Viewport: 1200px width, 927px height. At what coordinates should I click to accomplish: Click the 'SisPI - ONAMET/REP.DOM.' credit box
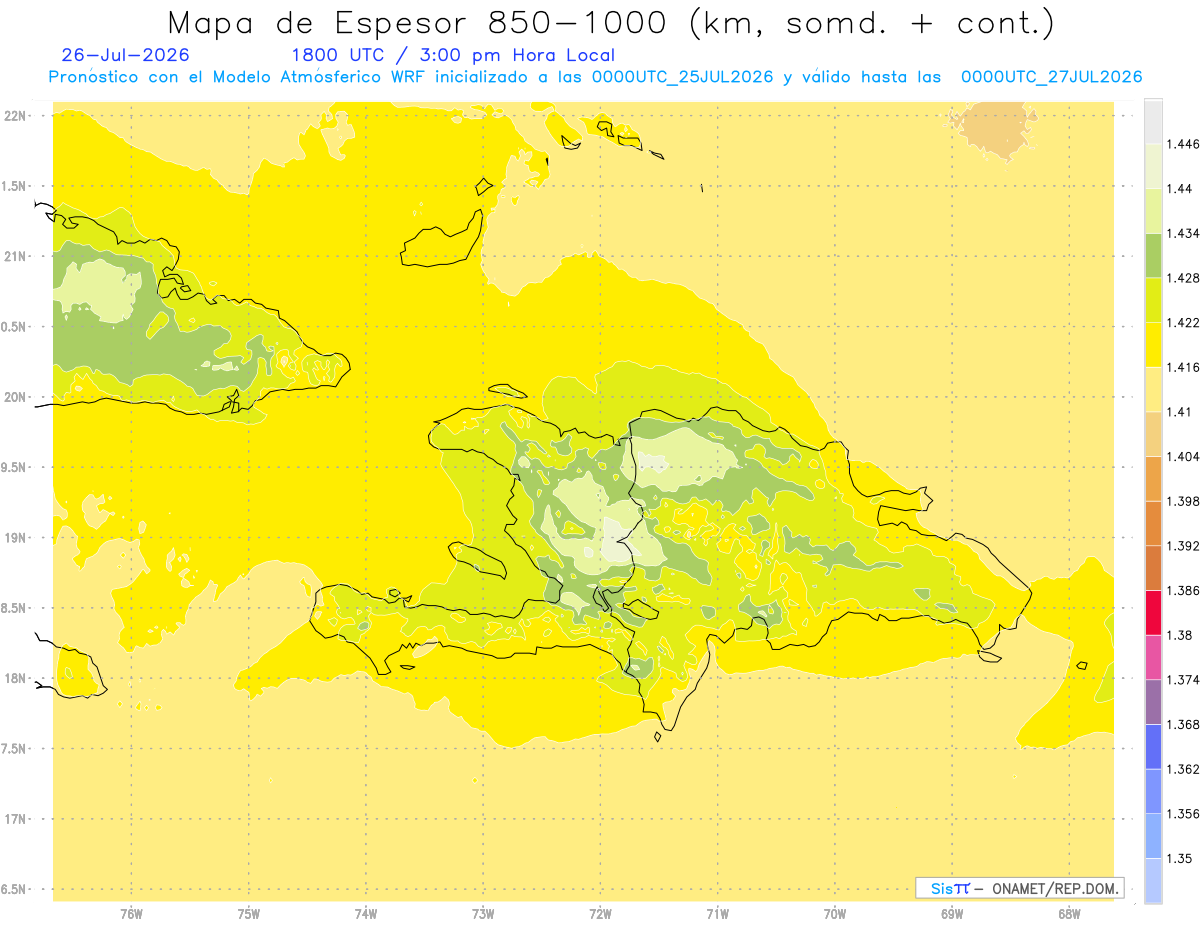coord(1020,888)
